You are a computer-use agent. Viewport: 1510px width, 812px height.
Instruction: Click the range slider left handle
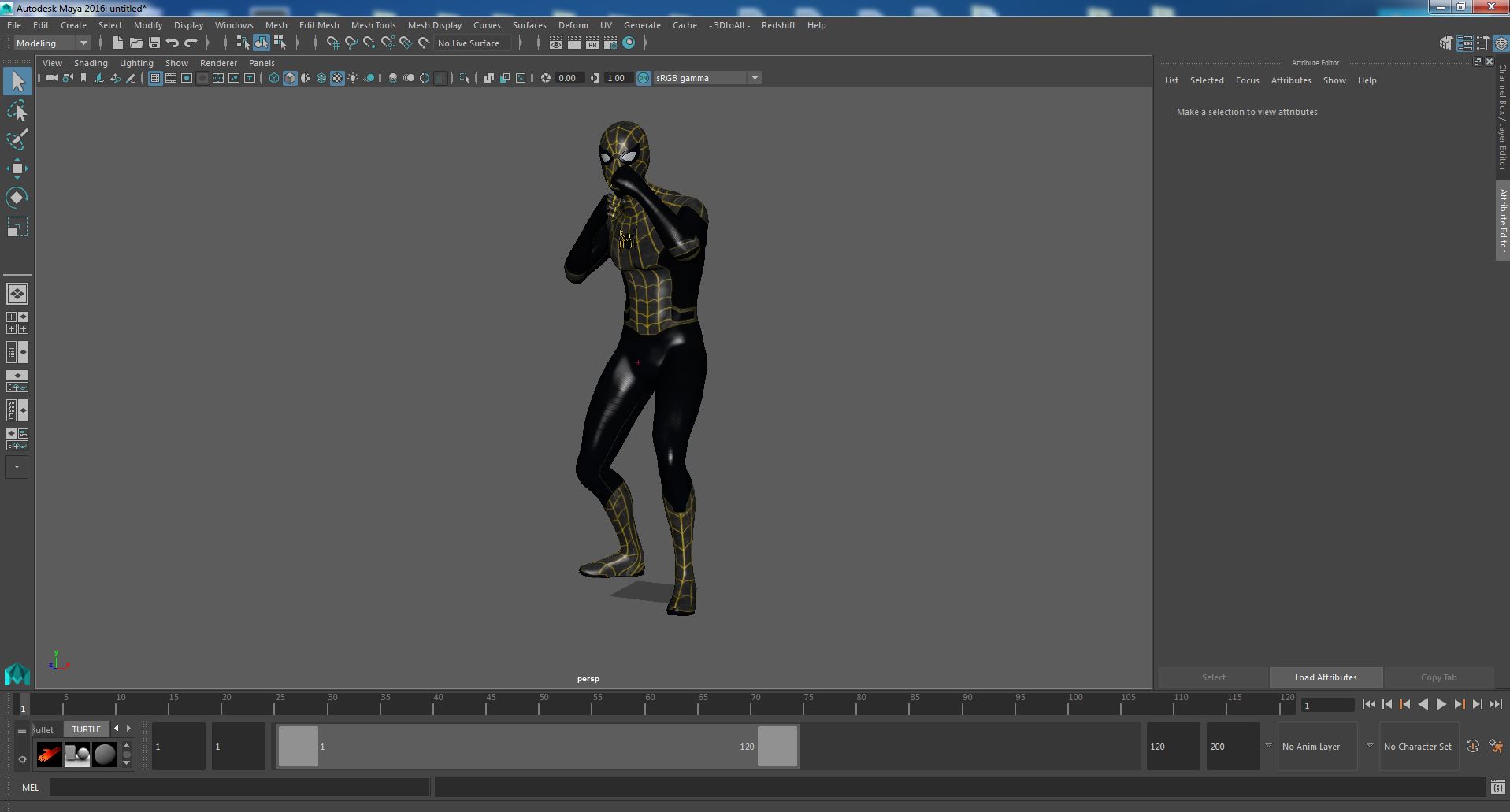point(299,746)
